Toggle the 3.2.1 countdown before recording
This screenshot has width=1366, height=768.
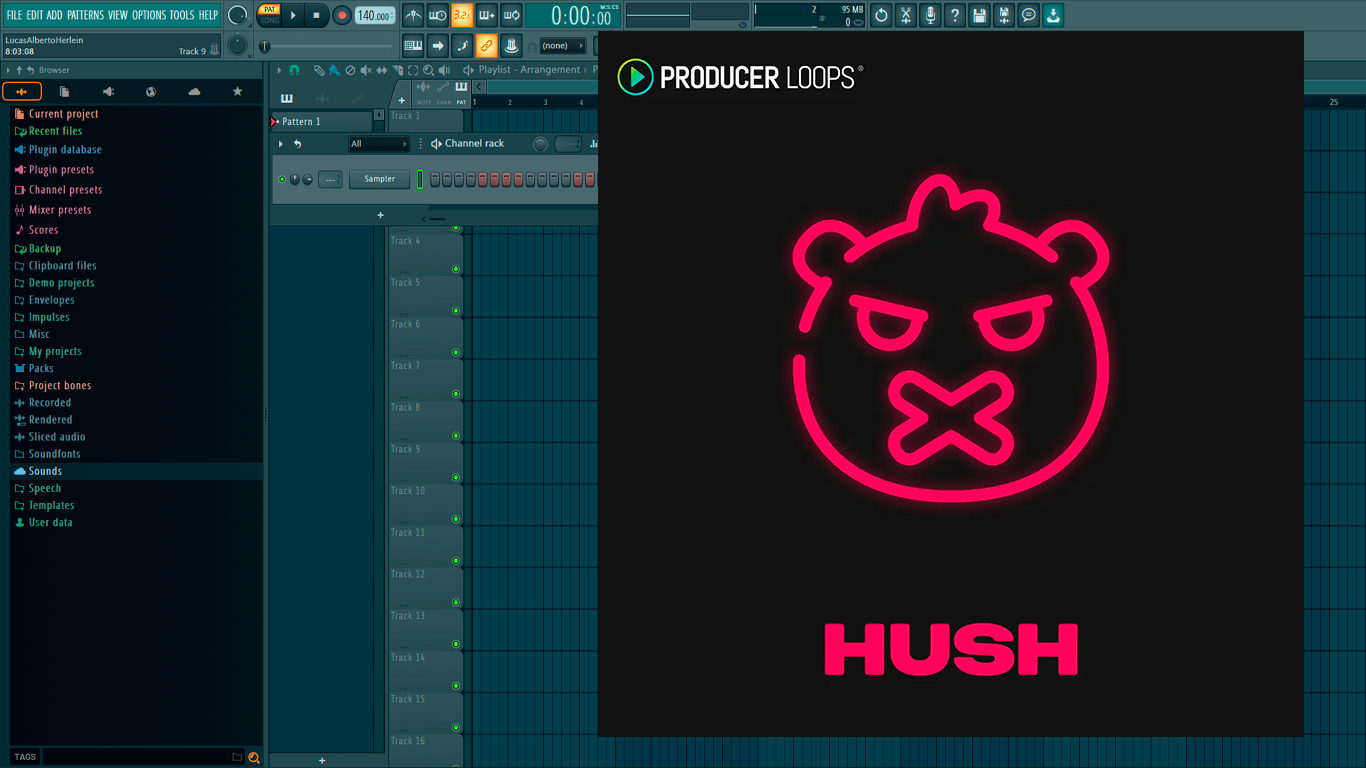pyautogui.click(x=462, y=15)
